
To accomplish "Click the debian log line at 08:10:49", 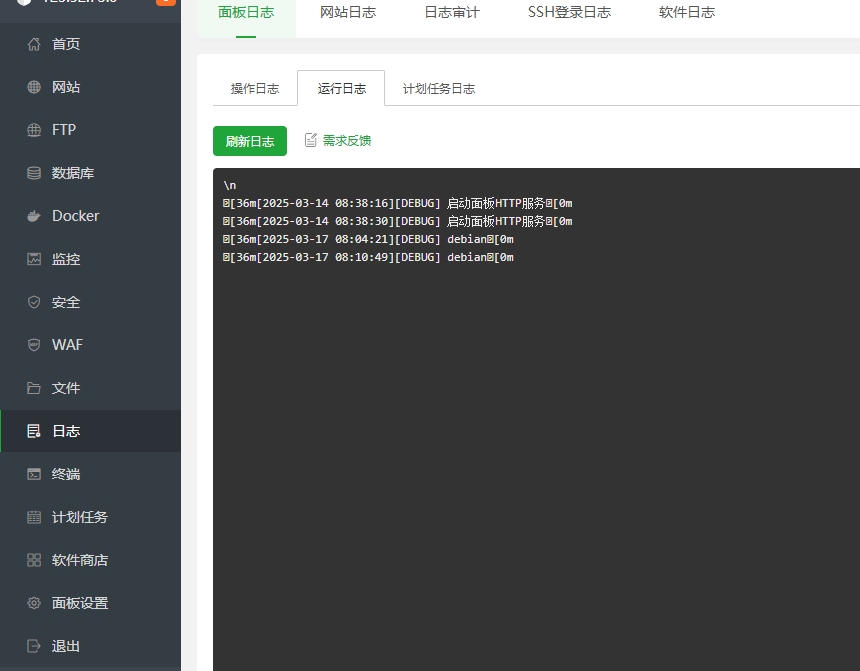I will [x=368, y=257].
